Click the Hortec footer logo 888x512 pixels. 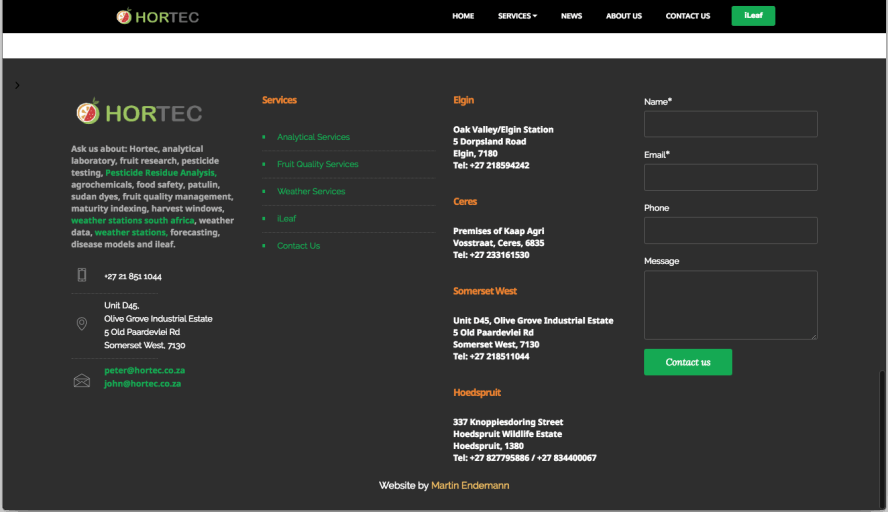click(x=139, y=112)
